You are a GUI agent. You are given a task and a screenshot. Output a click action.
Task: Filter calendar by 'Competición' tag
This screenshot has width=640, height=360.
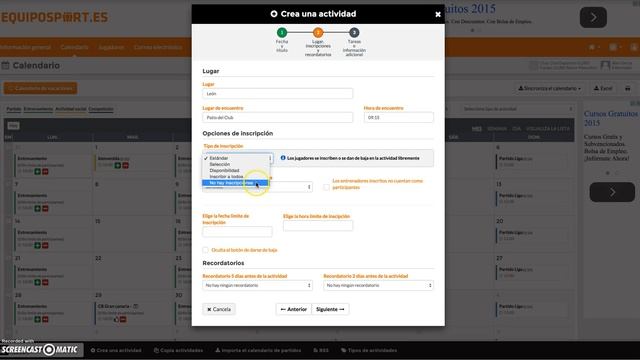(x=101, y=109)
